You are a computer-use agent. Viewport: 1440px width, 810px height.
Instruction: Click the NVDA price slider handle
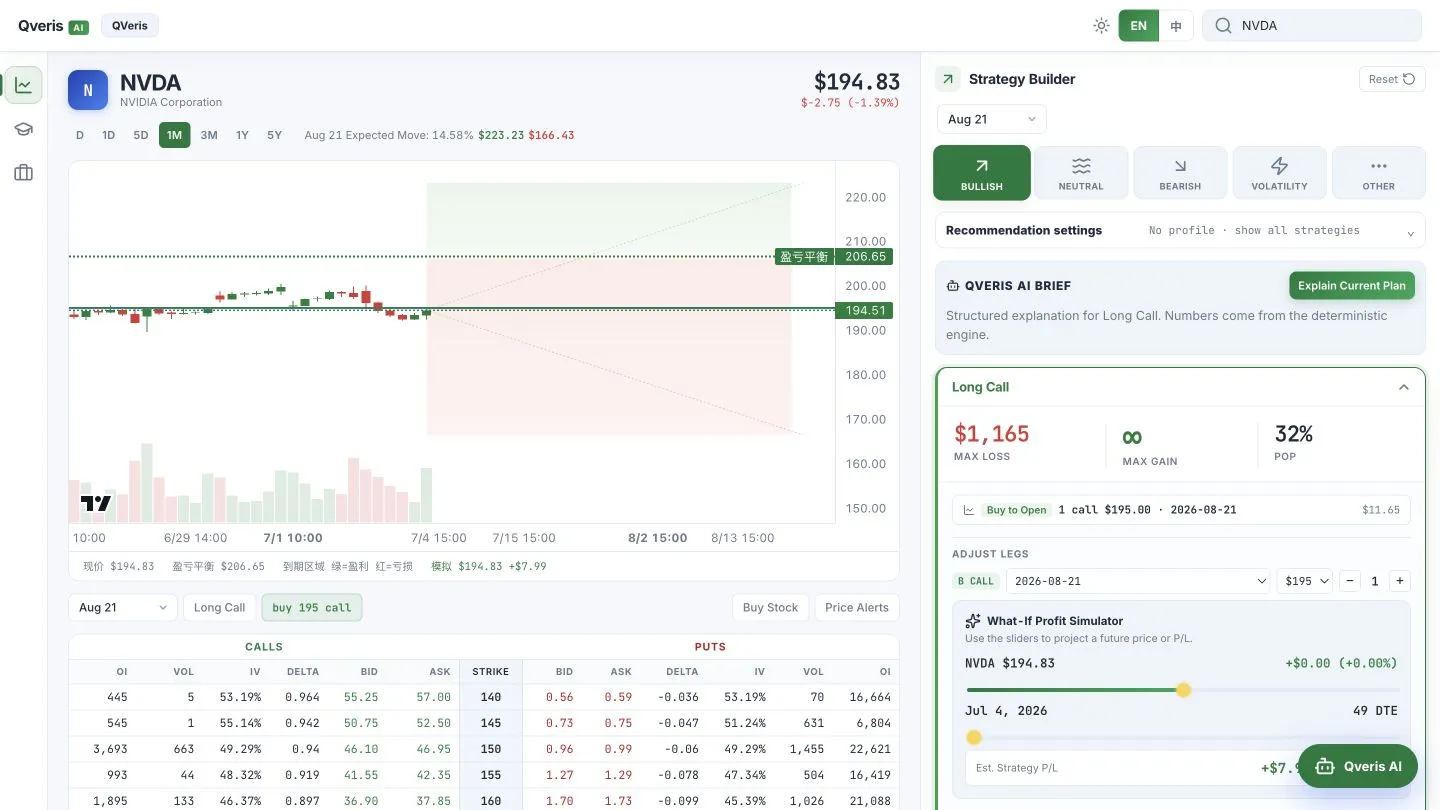(1183, 690)
